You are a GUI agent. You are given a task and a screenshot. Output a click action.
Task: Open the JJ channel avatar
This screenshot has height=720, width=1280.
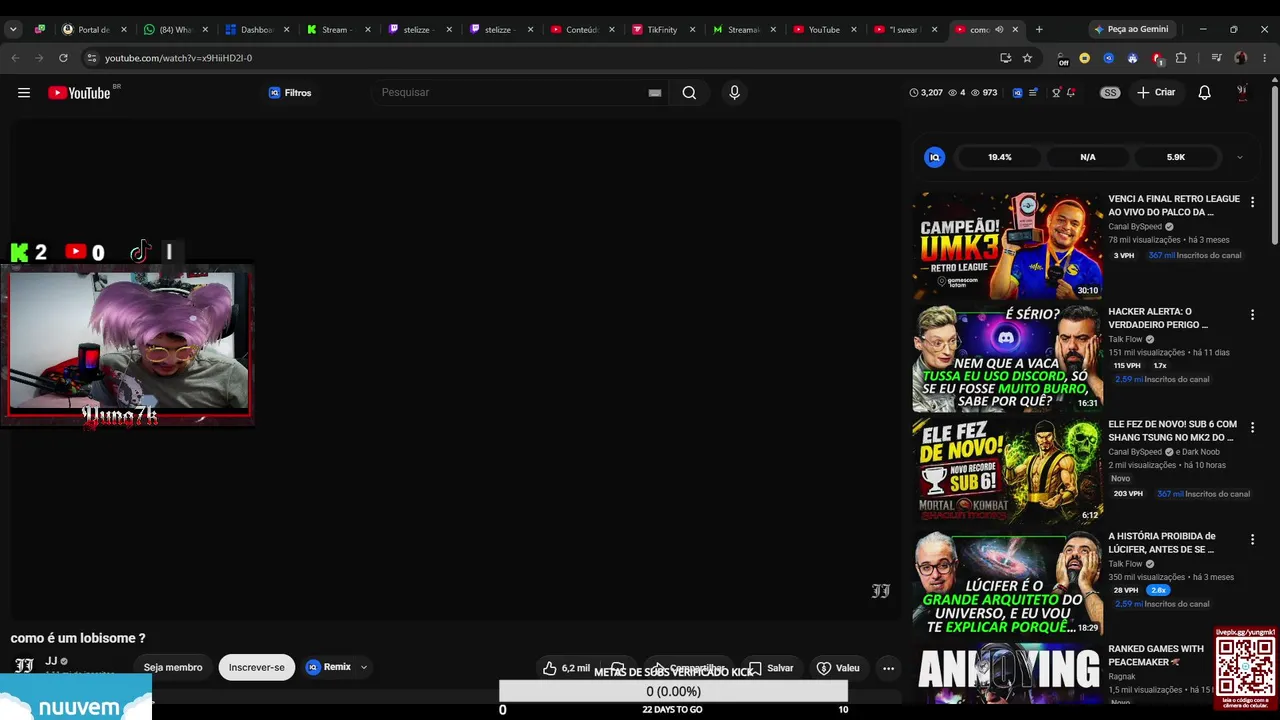click(x=24, y=665)
